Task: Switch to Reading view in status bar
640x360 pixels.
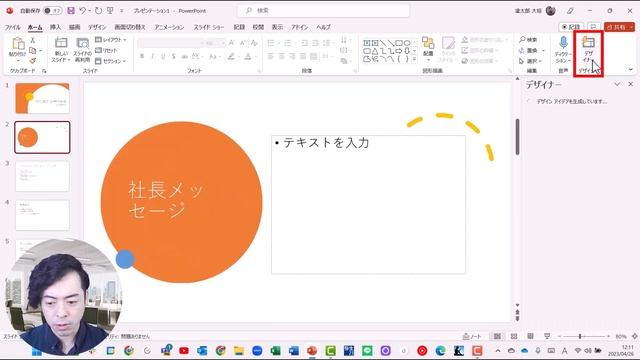Action: click(x=530, y=336)
